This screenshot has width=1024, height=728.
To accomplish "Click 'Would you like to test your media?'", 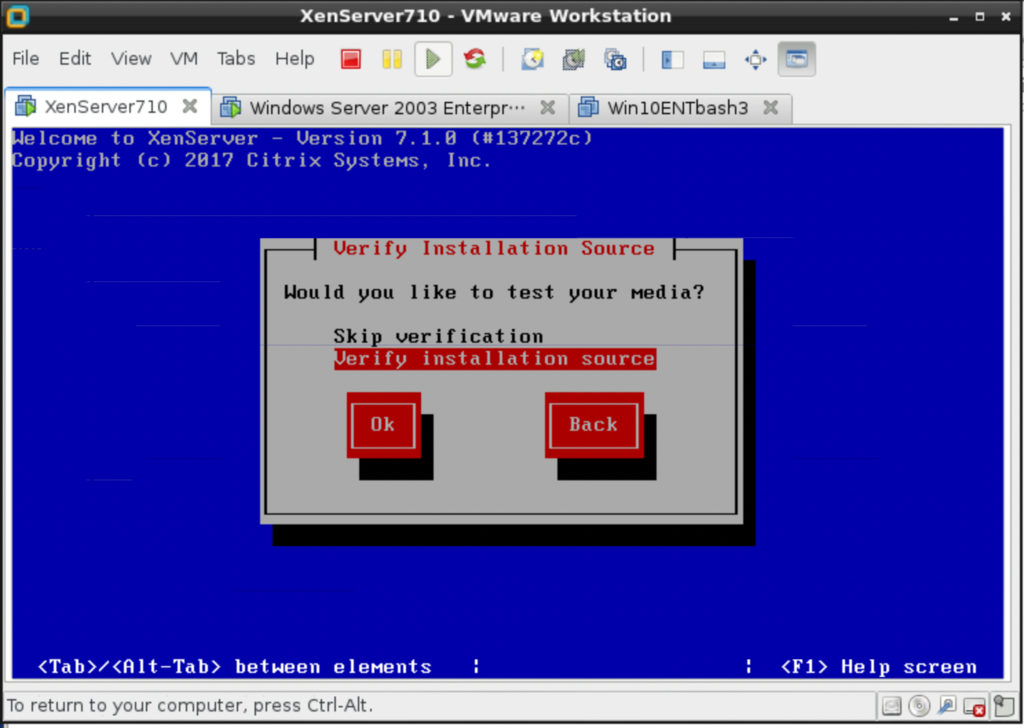I will [x=494, y=292].
